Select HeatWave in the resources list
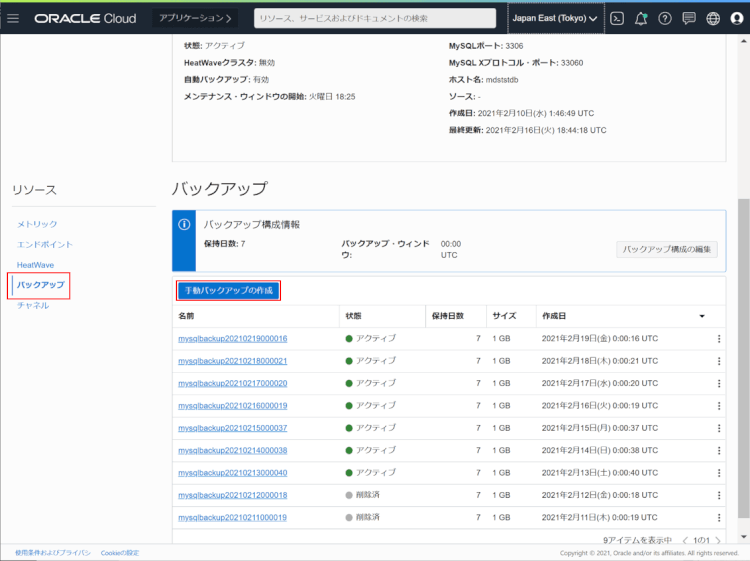The width and height of the screenshot is (750, 561). click(35, 264)
